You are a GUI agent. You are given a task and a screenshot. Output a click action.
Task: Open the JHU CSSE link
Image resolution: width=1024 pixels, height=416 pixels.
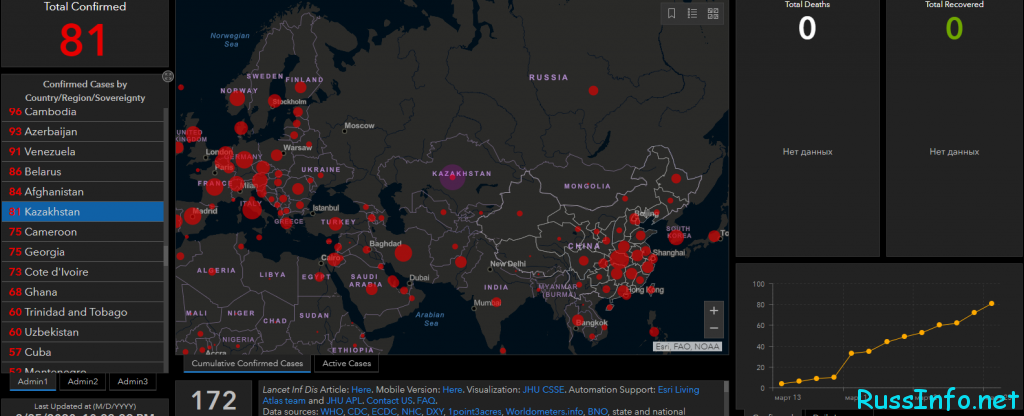541,389
